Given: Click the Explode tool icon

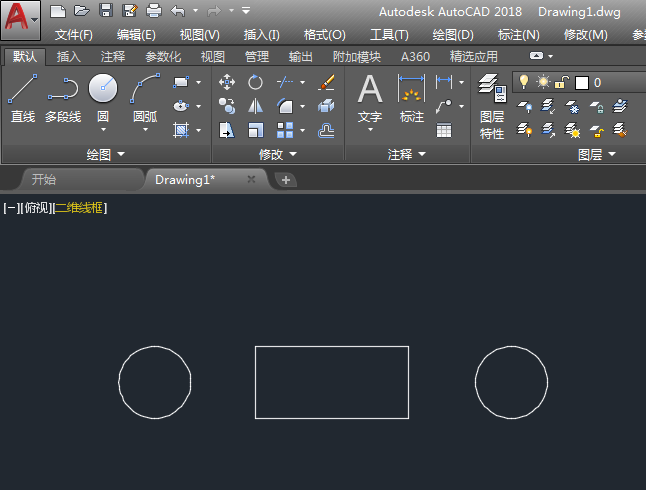Looking at the screenshot, I should coord(326,106).
